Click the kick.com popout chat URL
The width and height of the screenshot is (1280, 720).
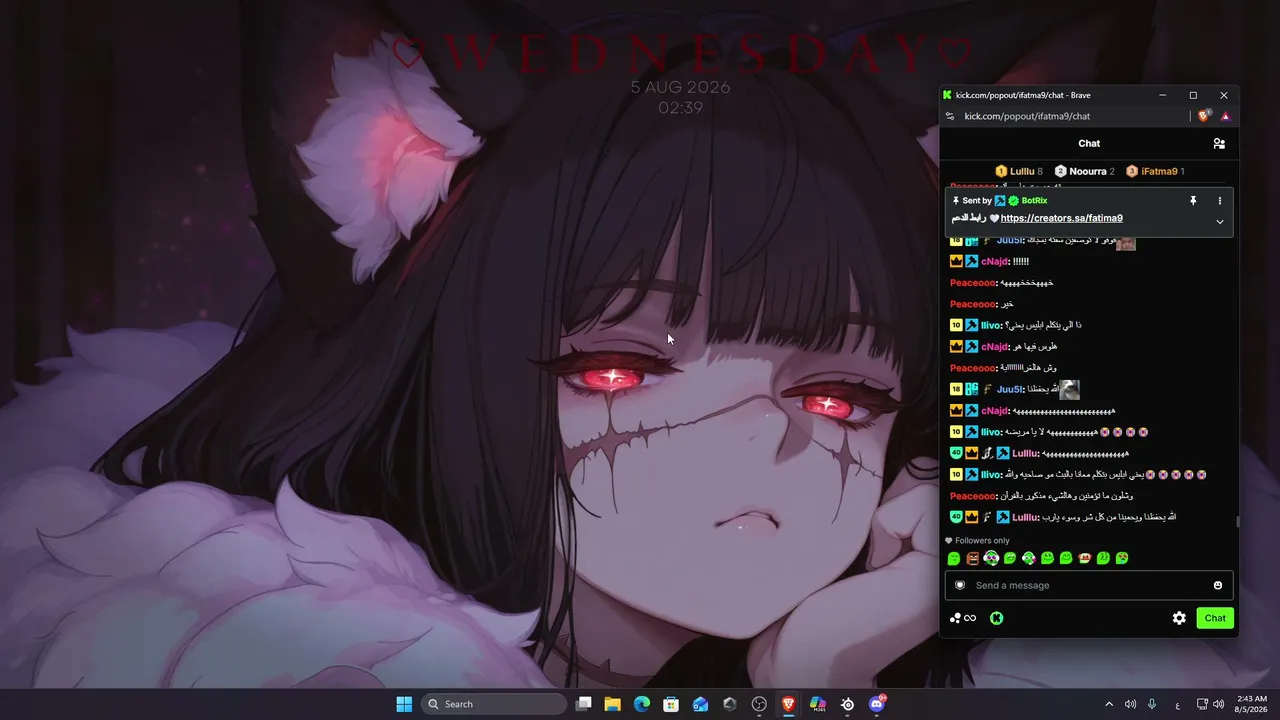tap(1027, 116)
